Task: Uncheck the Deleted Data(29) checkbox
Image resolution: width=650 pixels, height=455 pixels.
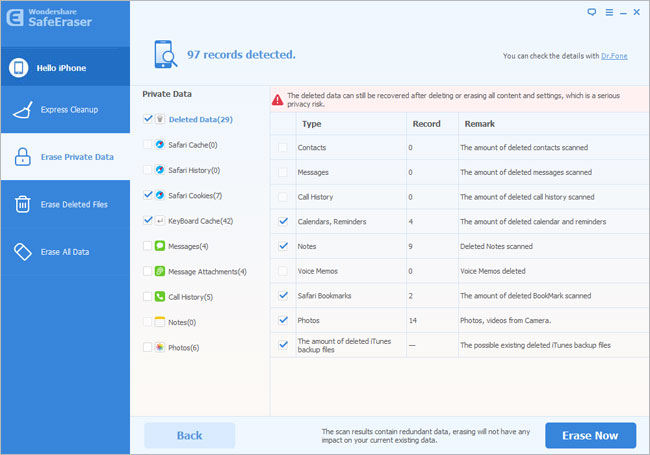Action: pos(148,119)
